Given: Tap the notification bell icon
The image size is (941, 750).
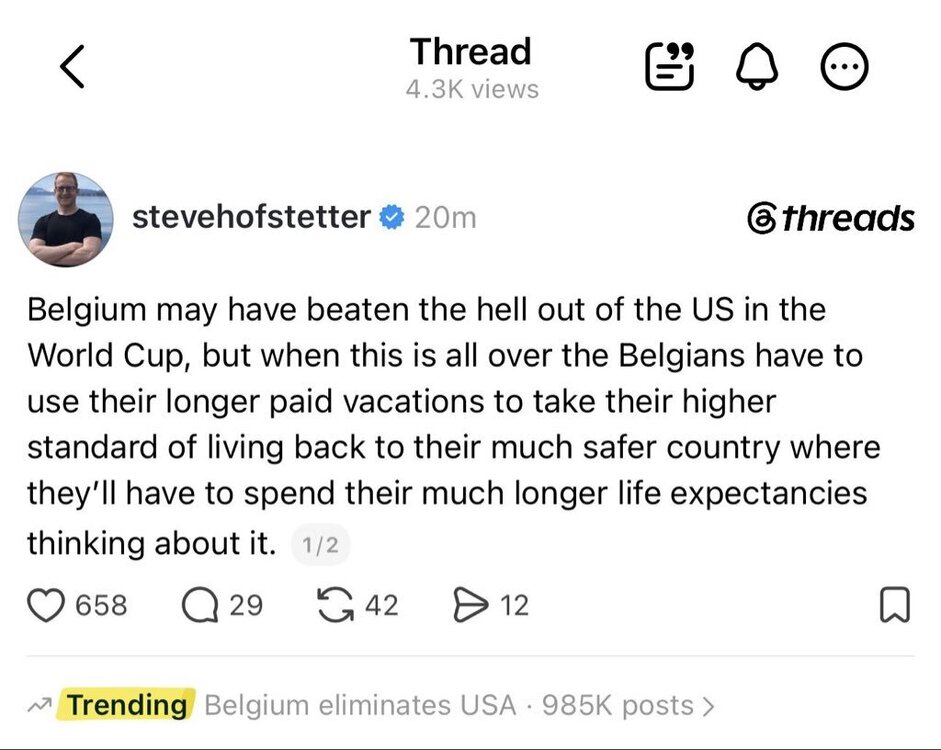Looking at the screenshot, I should [757, 66].
